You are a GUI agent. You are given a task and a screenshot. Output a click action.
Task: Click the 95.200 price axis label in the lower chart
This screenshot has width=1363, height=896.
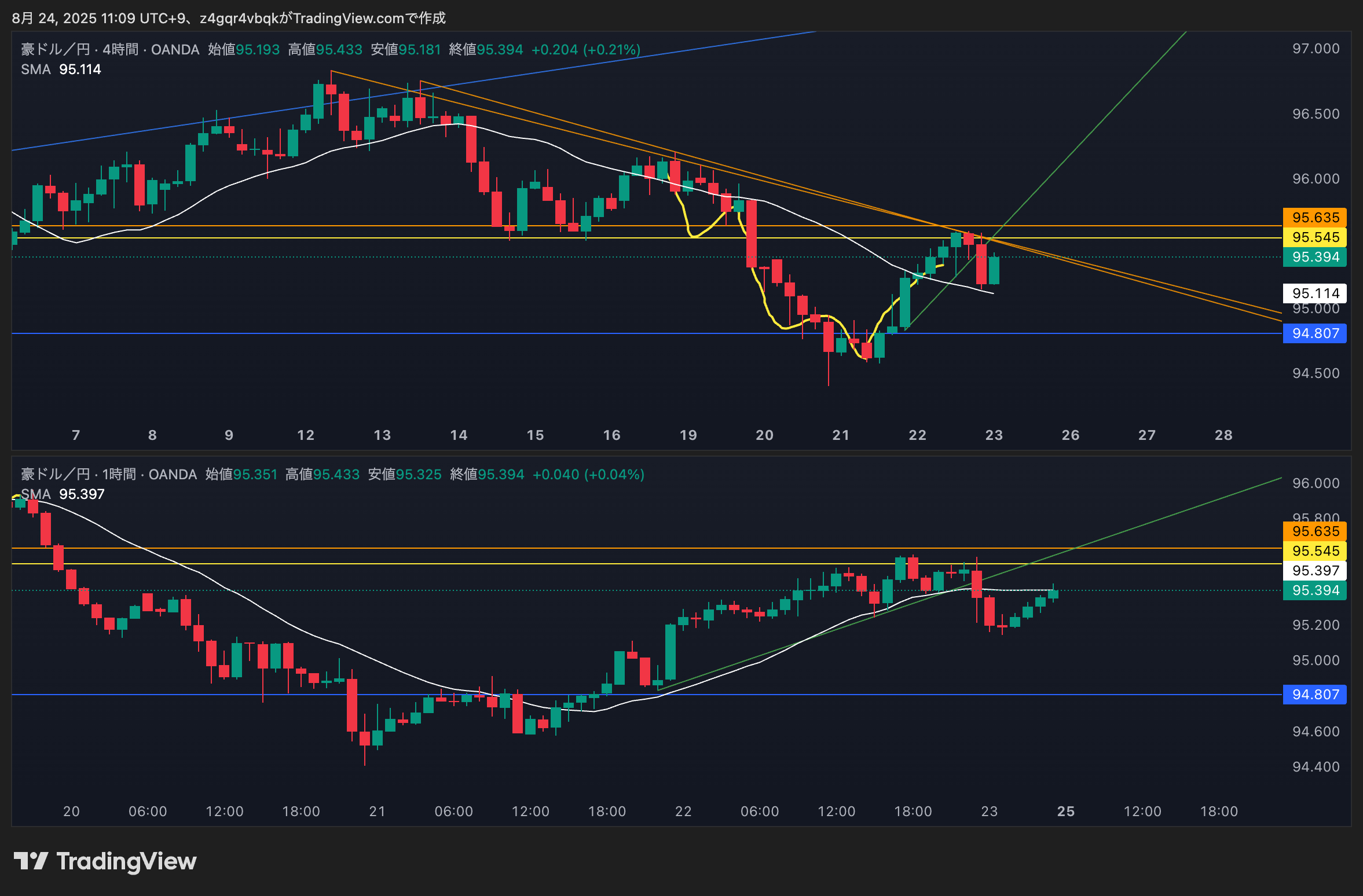pos(1316,625)
